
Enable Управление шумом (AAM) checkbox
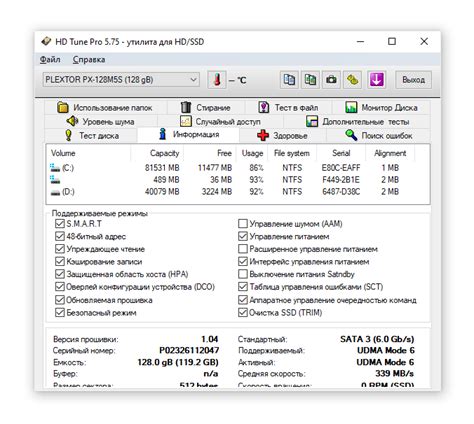pos(243,223)
